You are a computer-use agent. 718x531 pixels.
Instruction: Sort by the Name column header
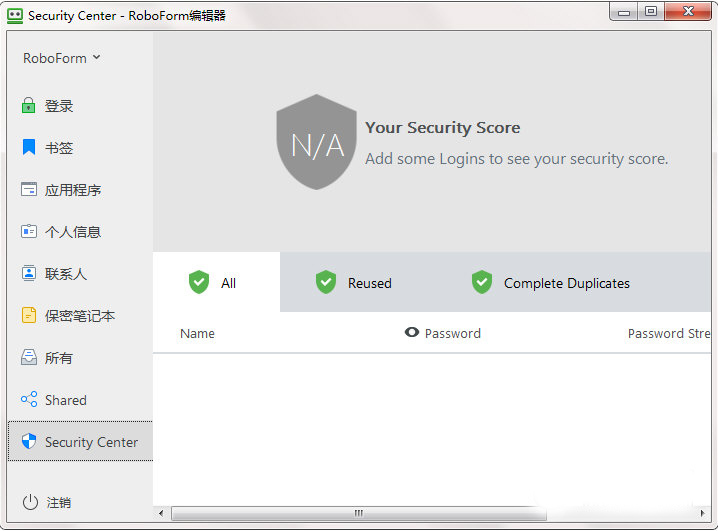pyautogui.click(x=197, y=334)
